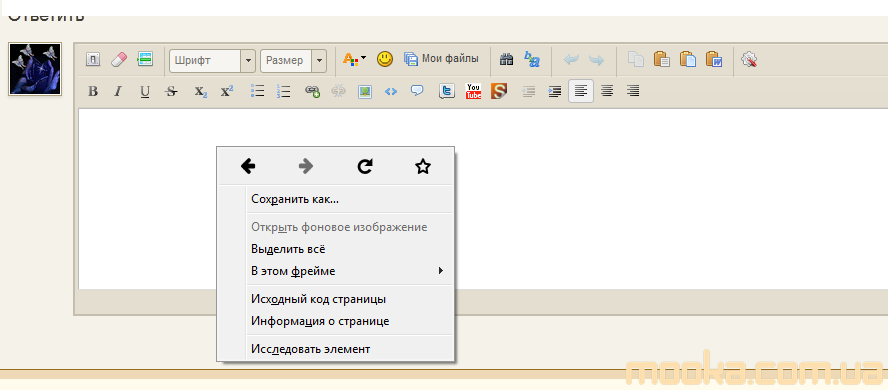Screen dimensions: 888x390
Task: Click the Twitter insert icon
Action: tap(447, 91)
